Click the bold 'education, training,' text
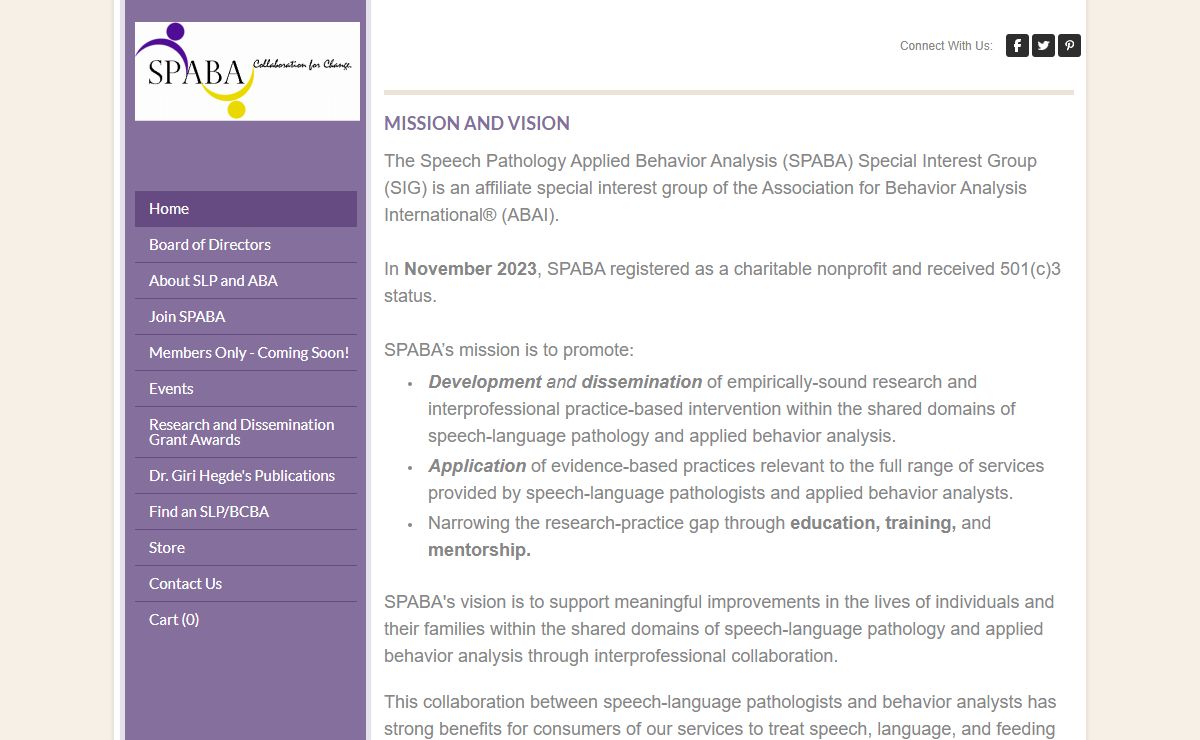Viewport: 1200px width, 740px height. [873, 523]
